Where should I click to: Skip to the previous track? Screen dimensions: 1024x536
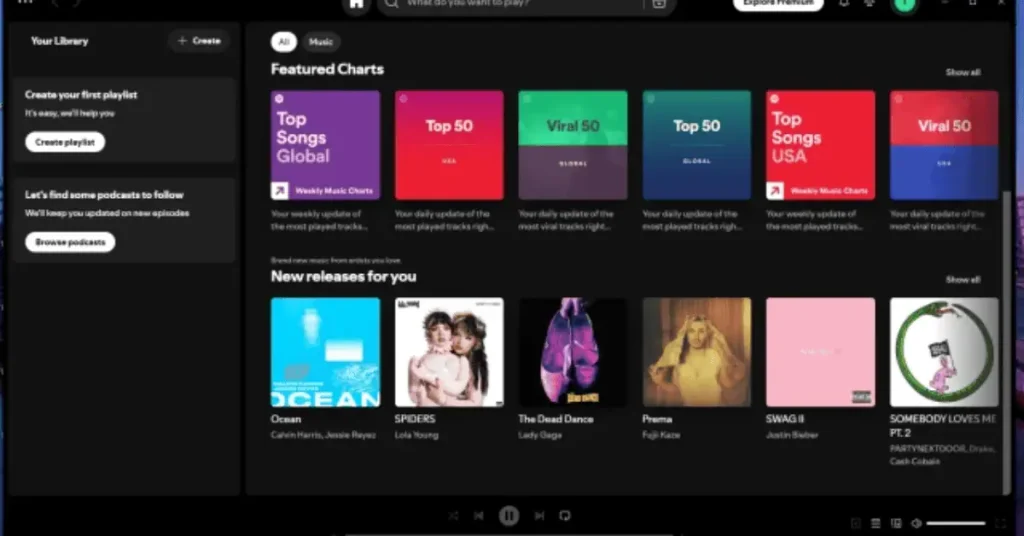pyautogui.click(x=479, y=516)
